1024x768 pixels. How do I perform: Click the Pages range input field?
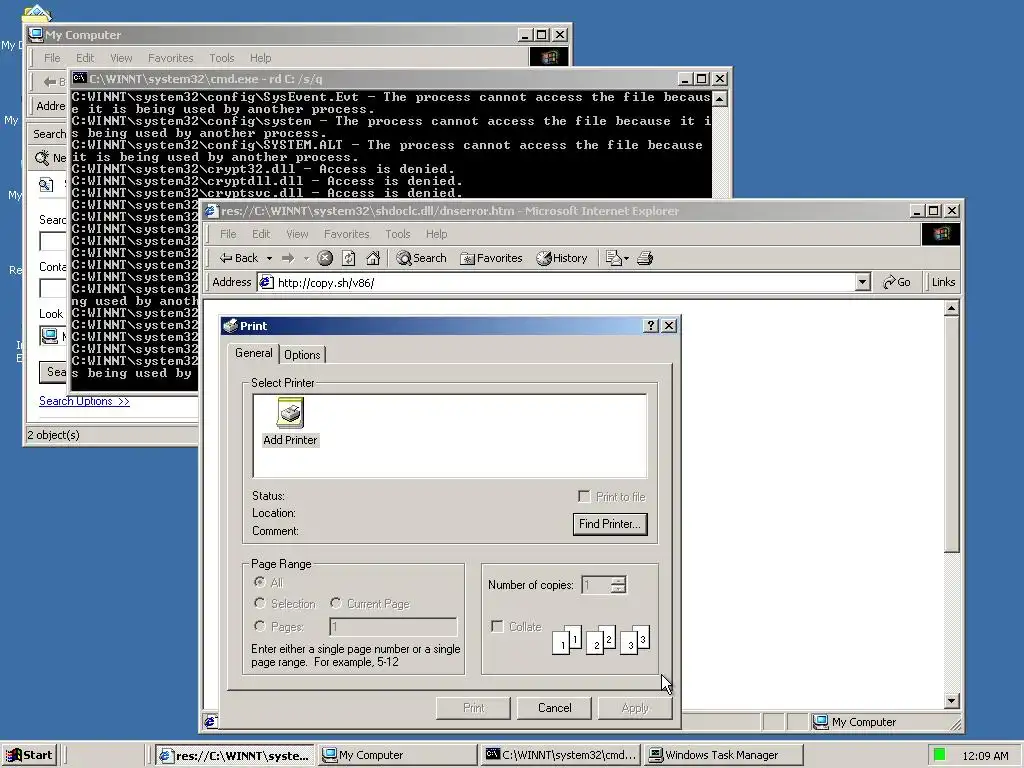click(x=393, y=627)
